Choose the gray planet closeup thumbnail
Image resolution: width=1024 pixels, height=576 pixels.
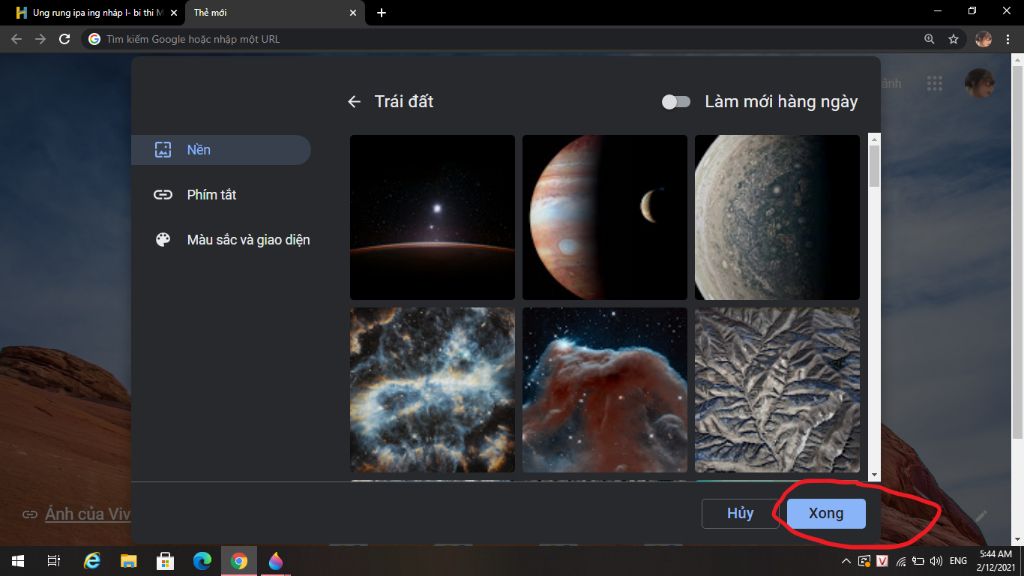tap(777, 217)
